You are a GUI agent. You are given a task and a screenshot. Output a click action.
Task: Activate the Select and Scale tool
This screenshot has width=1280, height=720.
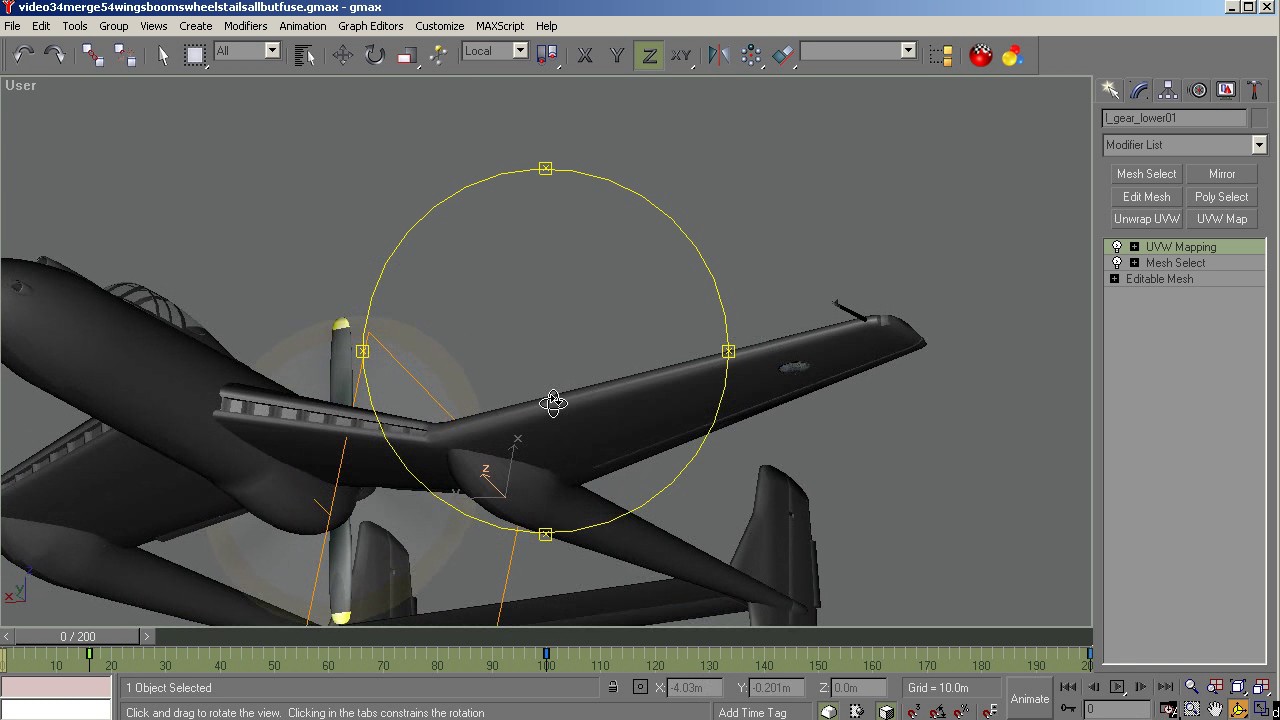point(407,55)
